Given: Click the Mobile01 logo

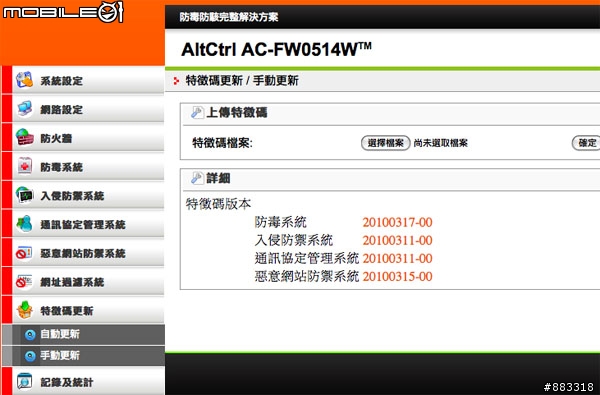Looking at the screenshot, I should [x=63, y=12].
